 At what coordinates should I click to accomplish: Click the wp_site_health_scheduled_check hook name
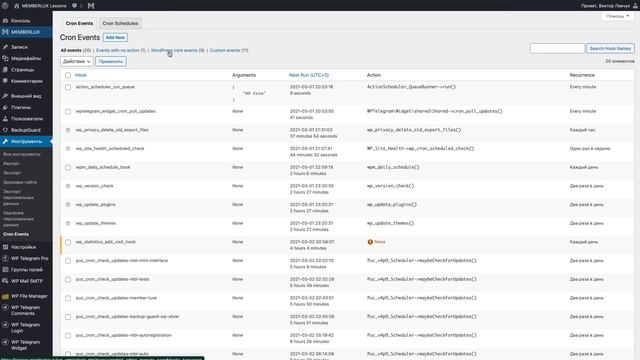coord(110,149)
